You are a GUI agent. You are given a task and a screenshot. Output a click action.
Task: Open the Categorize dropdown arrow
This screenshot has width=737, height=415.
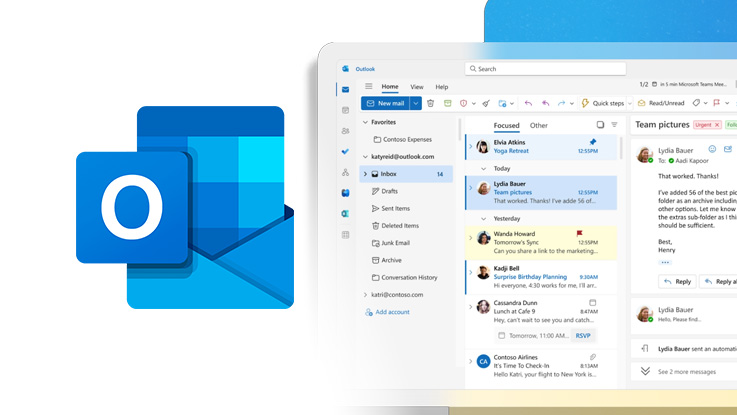706,103
